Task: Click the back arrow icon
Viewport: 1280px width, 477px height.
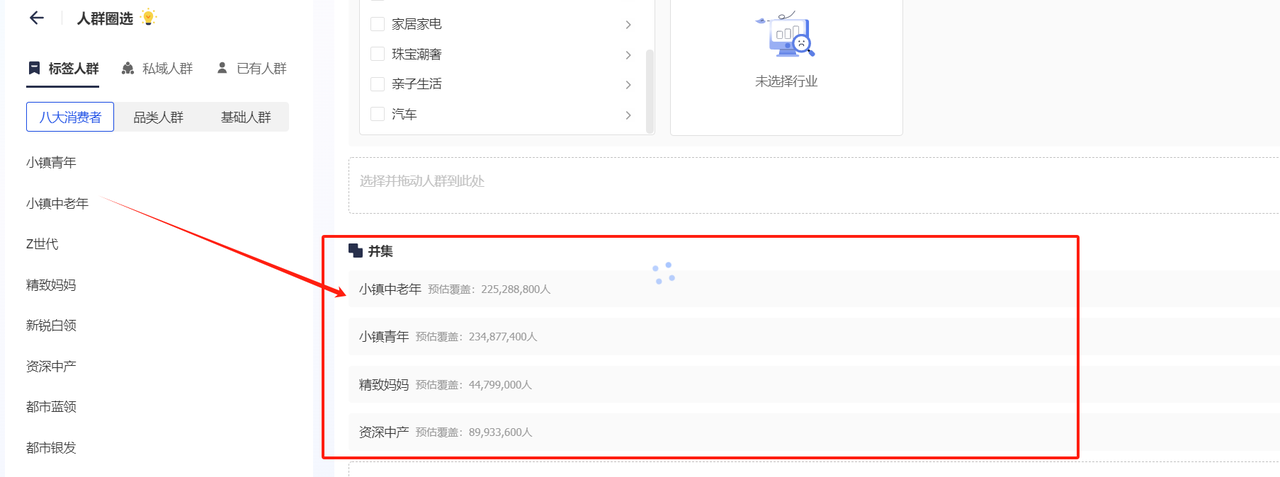Action: coord(37,18)
